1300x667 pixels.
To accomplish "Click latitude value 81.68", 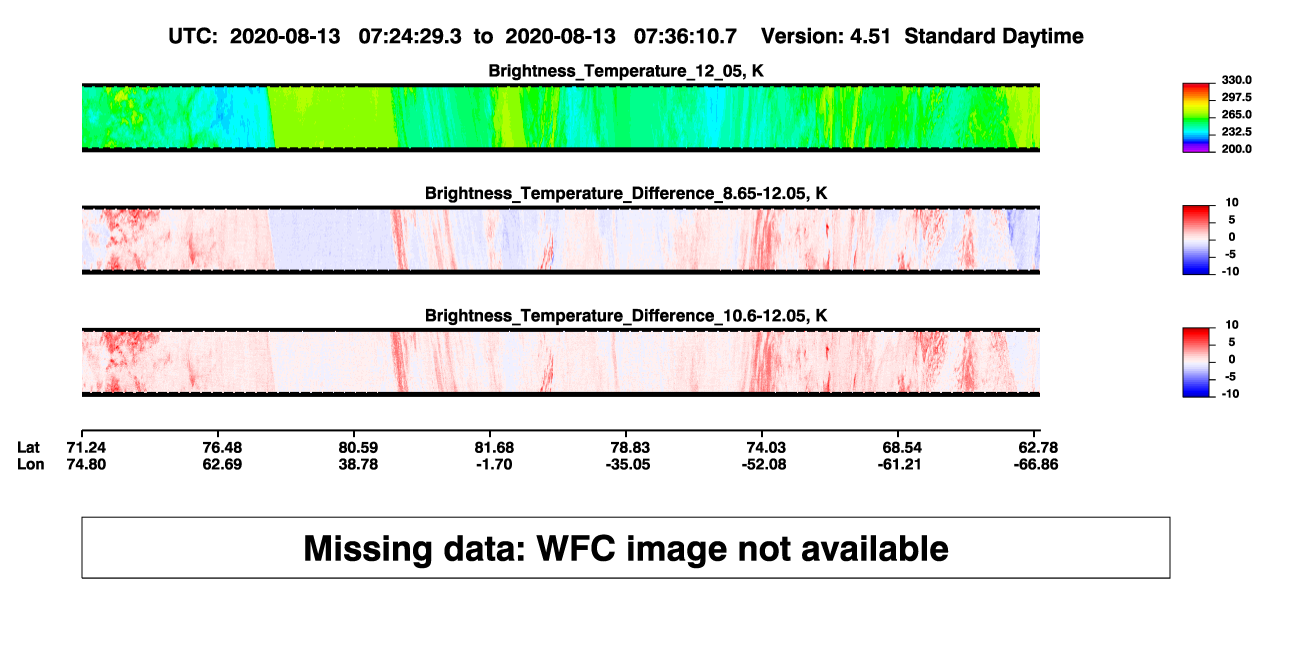I will pos(493,447).
